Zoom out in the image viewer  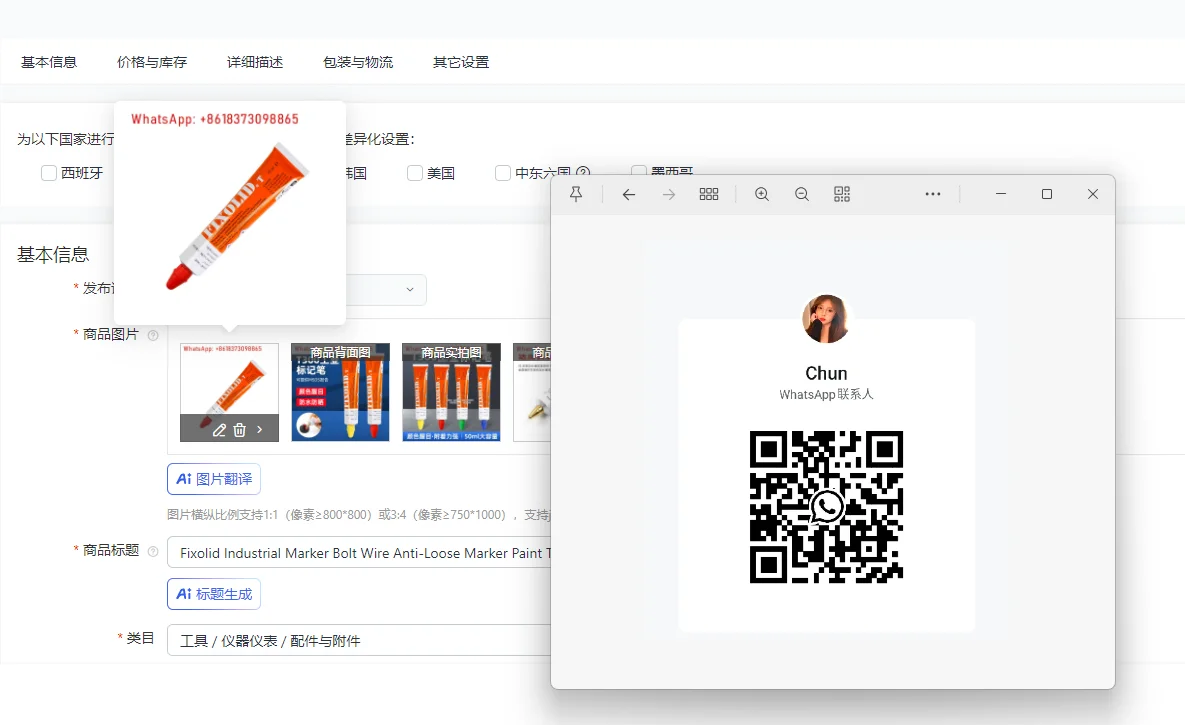pyautogui.click(x=802, y=194)
